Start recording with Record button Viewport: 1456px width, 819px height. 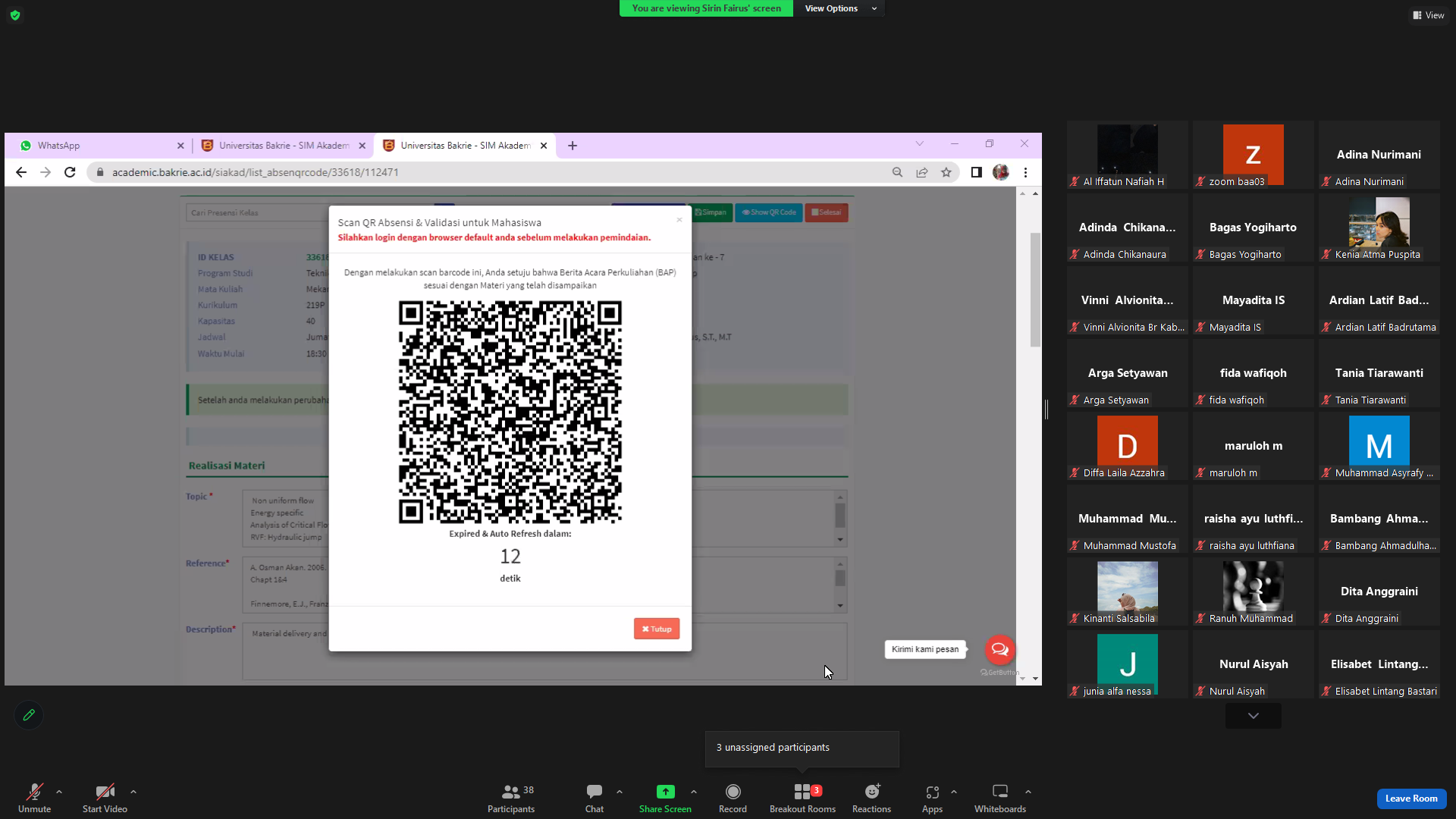(x=733, y=798)
